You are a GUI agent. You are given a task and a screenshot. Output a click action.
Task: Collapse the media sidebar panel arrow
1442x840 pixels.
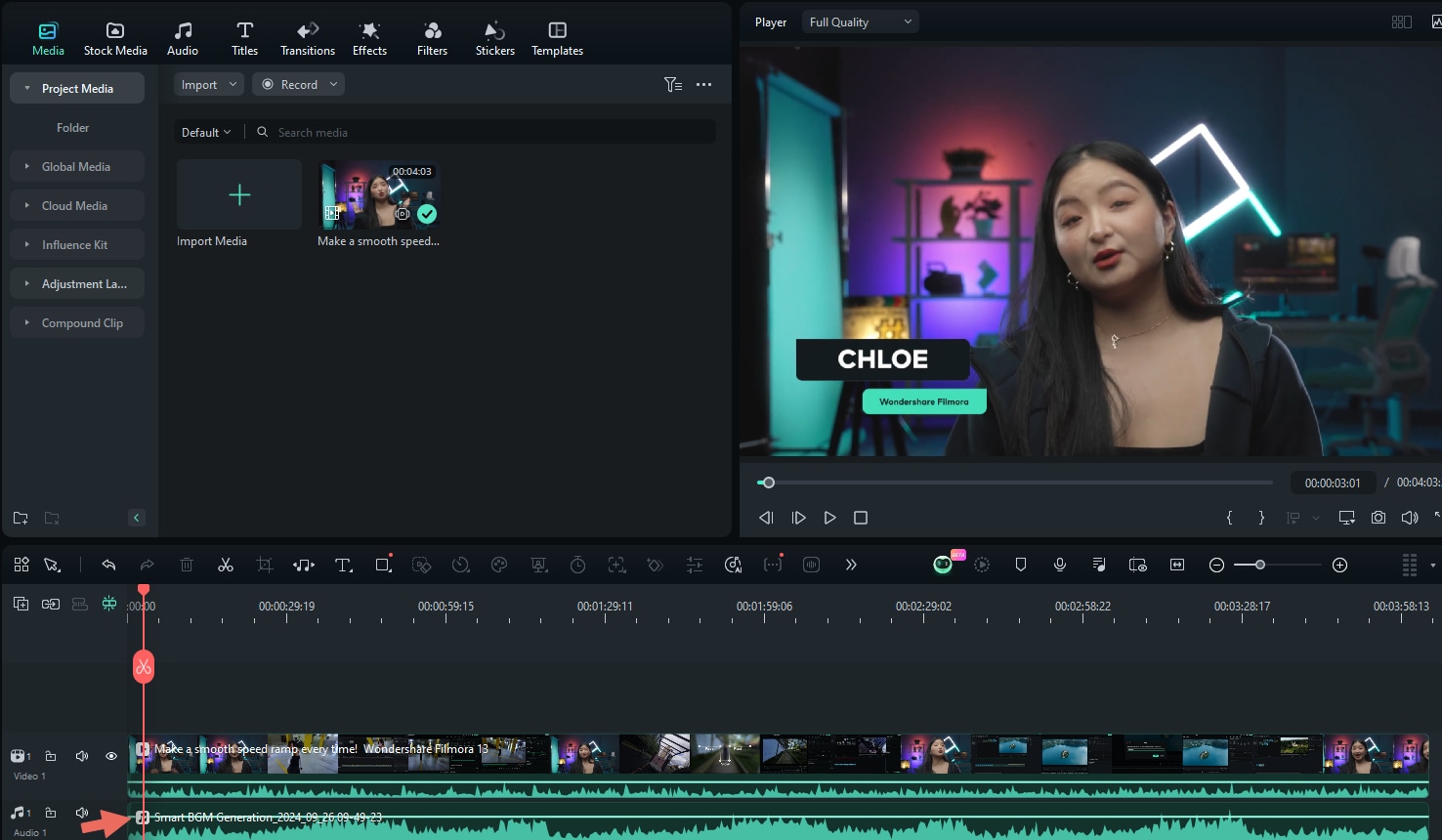tap(137, 518)
